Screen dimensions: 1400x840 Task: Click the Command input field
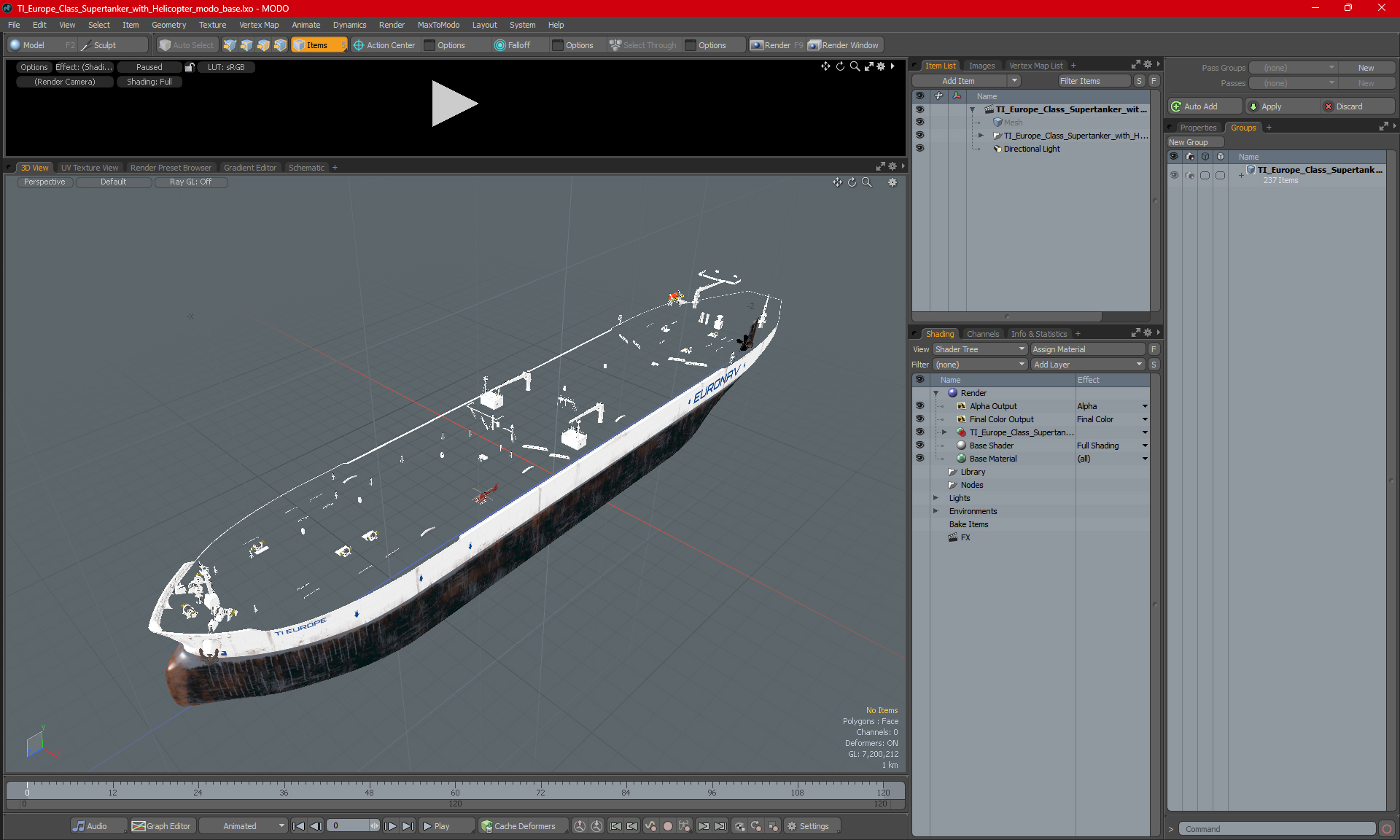click(x=1276, y=829)
